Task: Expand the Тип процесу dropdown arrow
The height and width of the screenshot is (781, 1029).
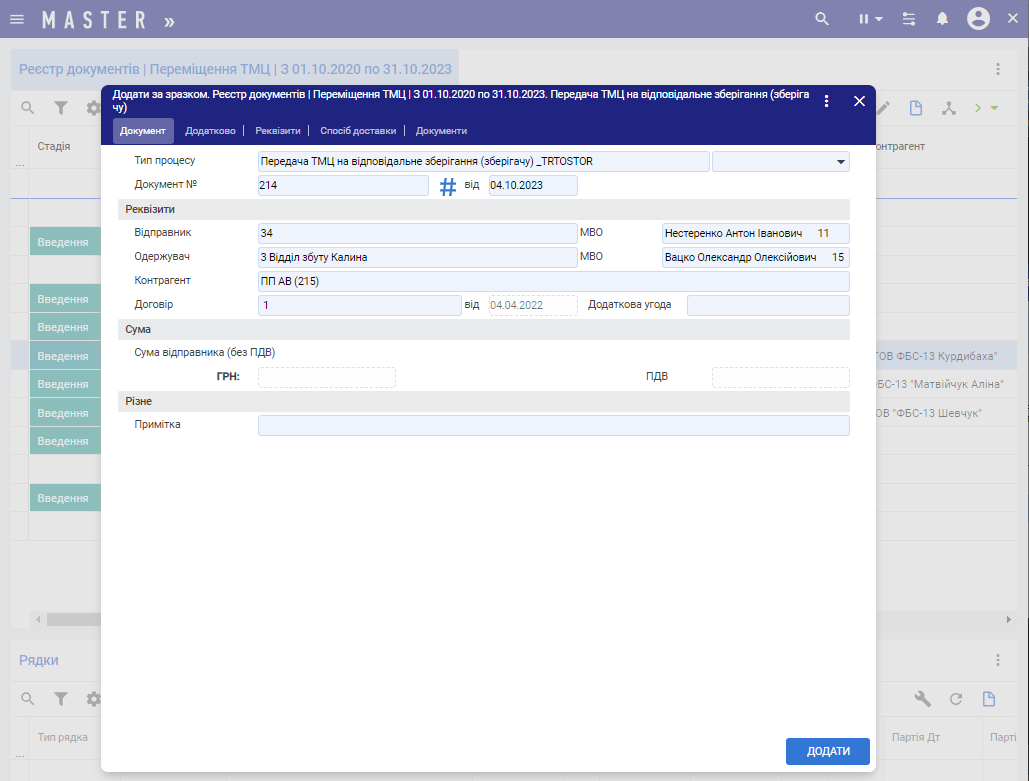Action: (840, 162)
